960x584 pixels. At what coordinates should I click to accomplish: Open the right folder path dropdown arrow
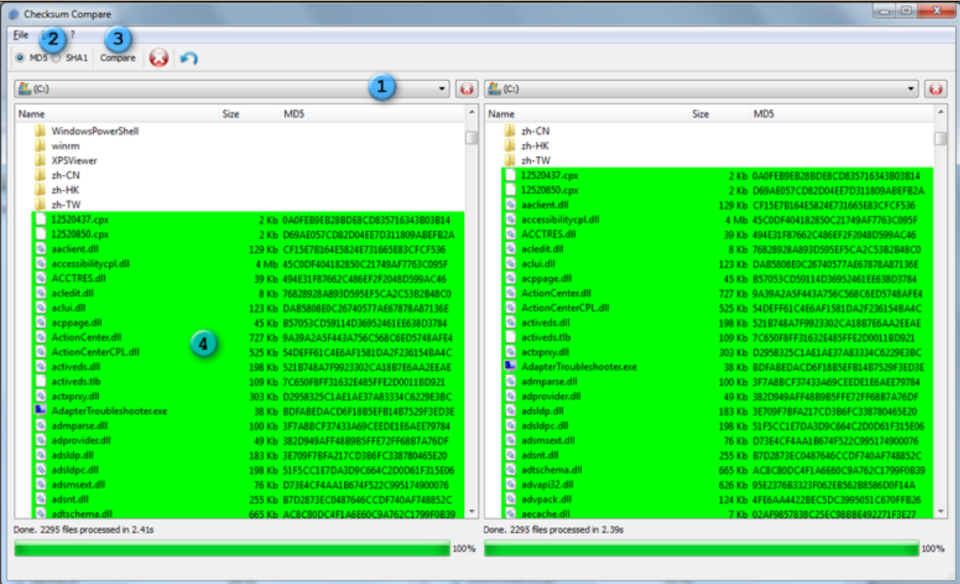coord(910,89)
